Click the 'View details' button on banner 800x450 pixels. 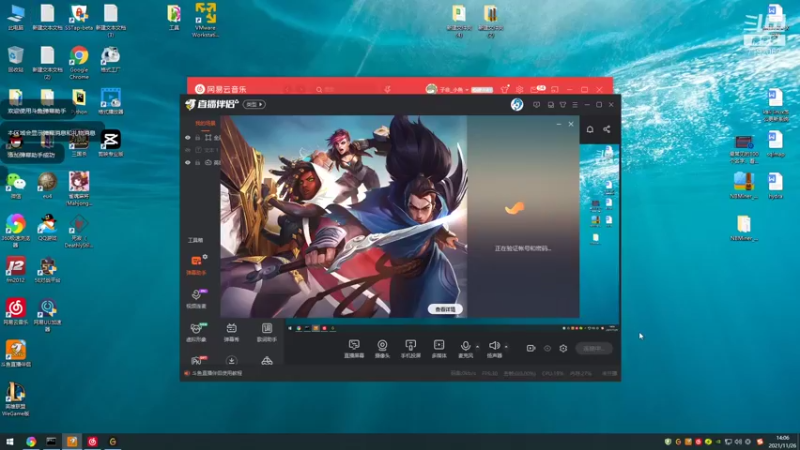pos(445,309)
